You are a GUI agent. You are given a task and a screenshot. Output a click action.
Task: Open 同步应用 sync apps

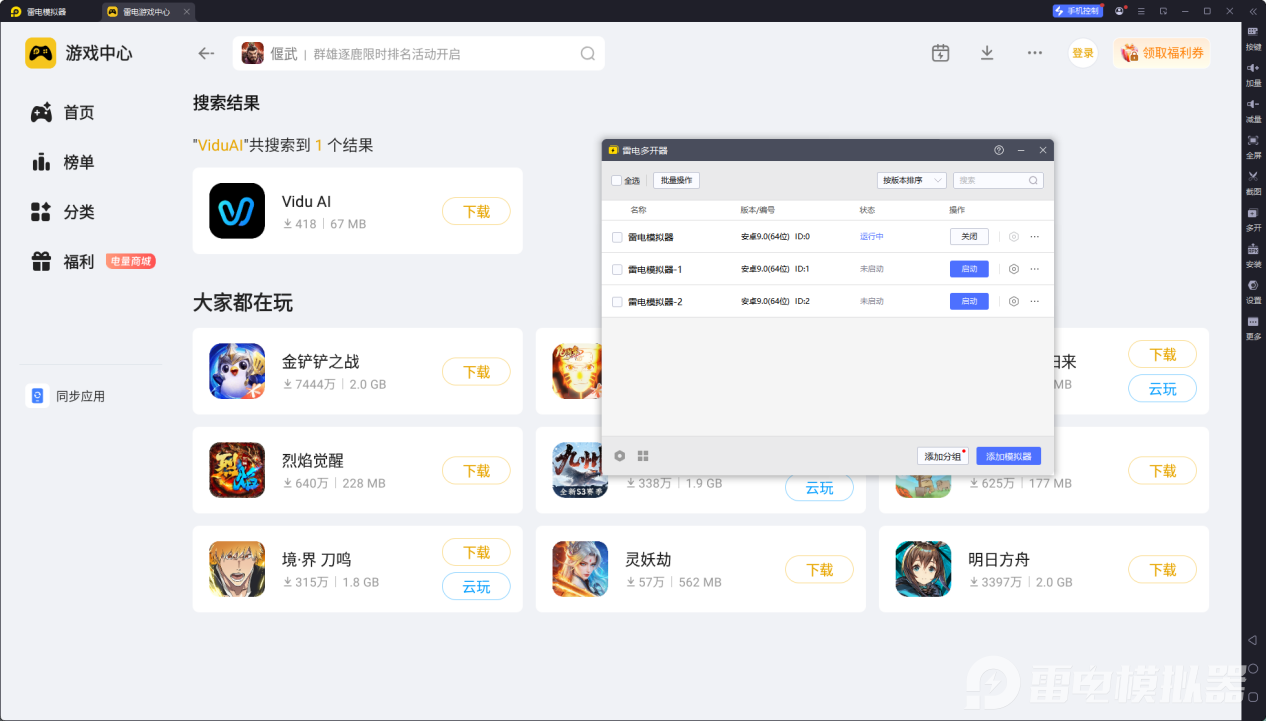tap(81, 396)
